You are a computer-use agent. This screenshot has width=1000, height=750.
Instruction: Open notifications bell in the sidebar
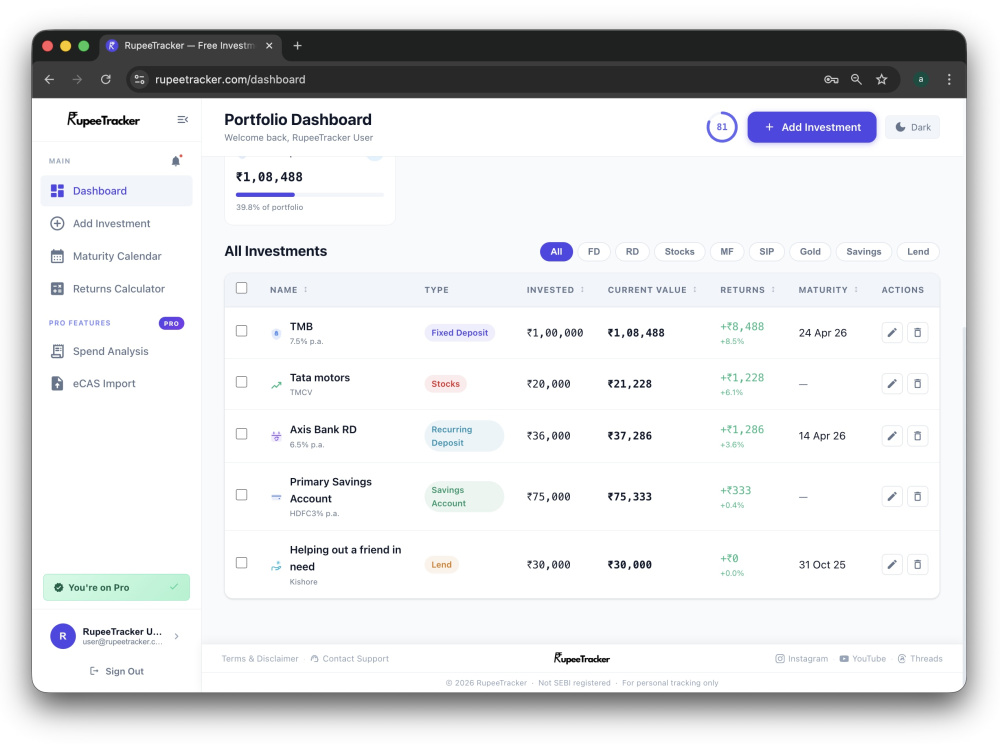coord(176,161)
